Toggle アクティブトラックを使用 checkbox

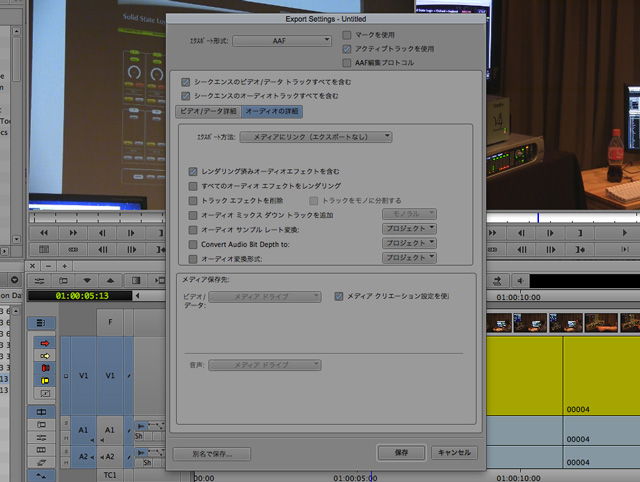coord(347,49)
